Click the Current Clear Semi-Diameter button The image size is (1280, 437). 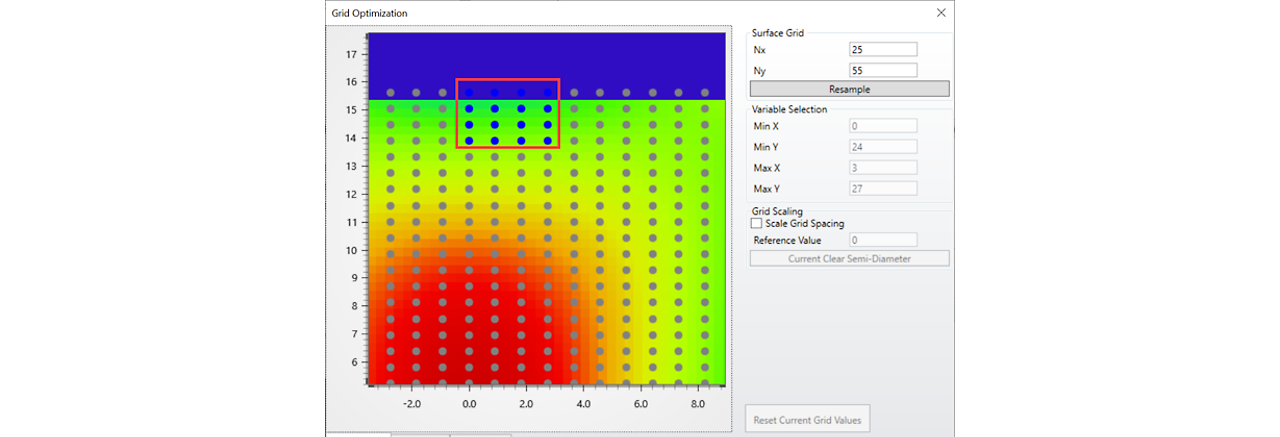click(849, 259)
